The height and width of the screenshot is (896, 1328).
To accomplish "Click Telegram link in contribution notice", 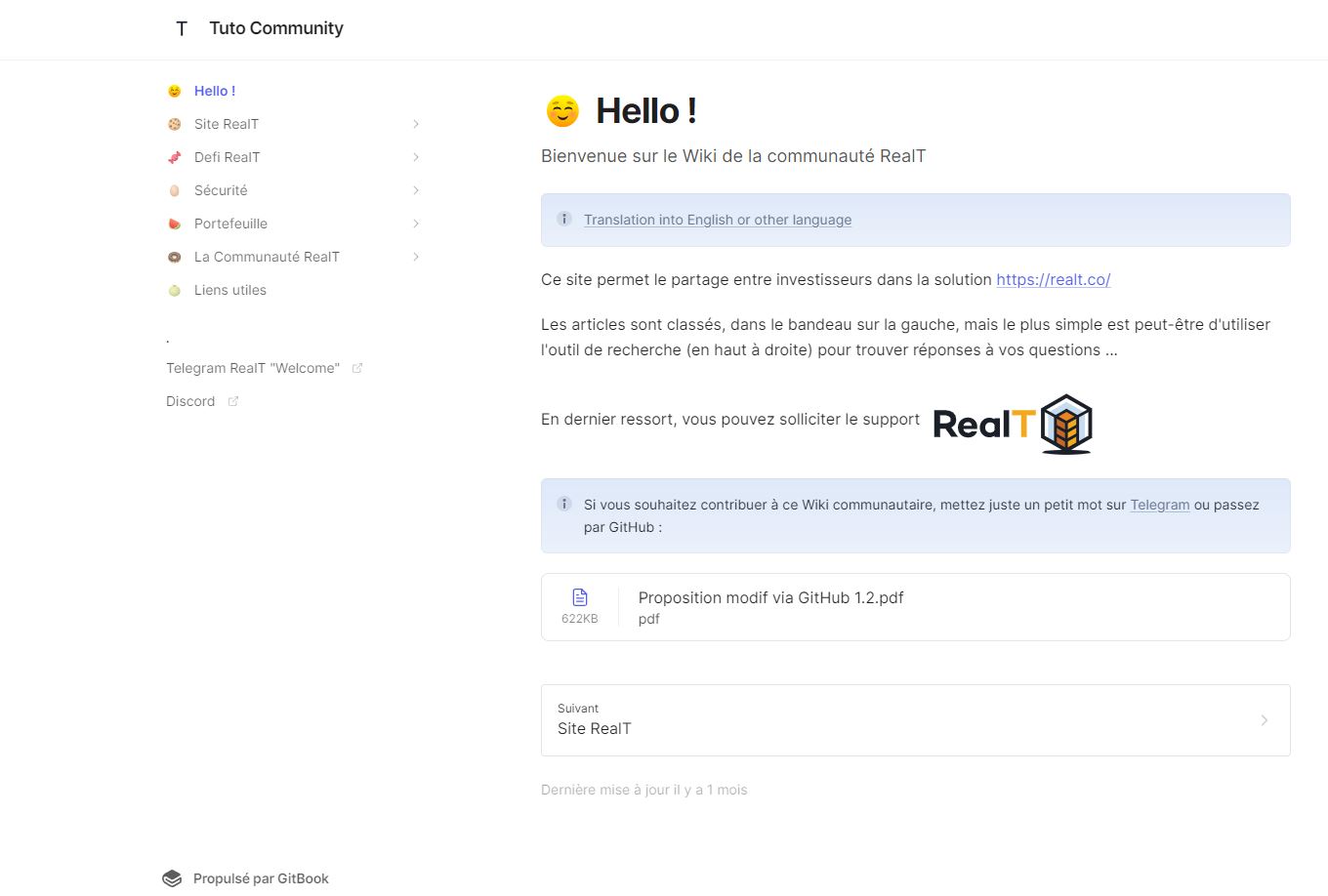I will (x=1160, y=505).
